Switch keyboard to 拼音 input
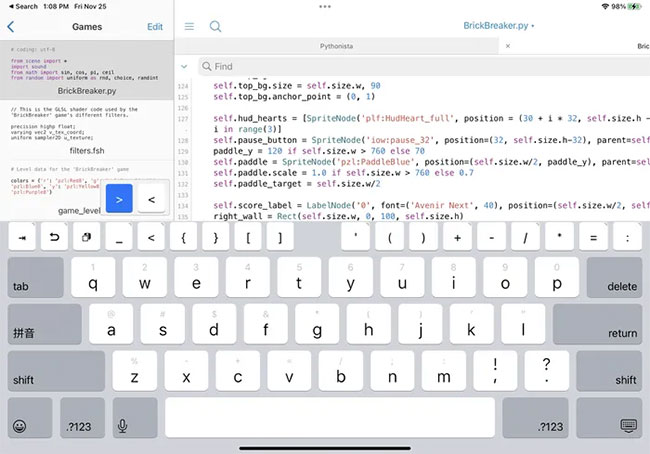Viewport: 650px width, 454px height. click(45, 324)
